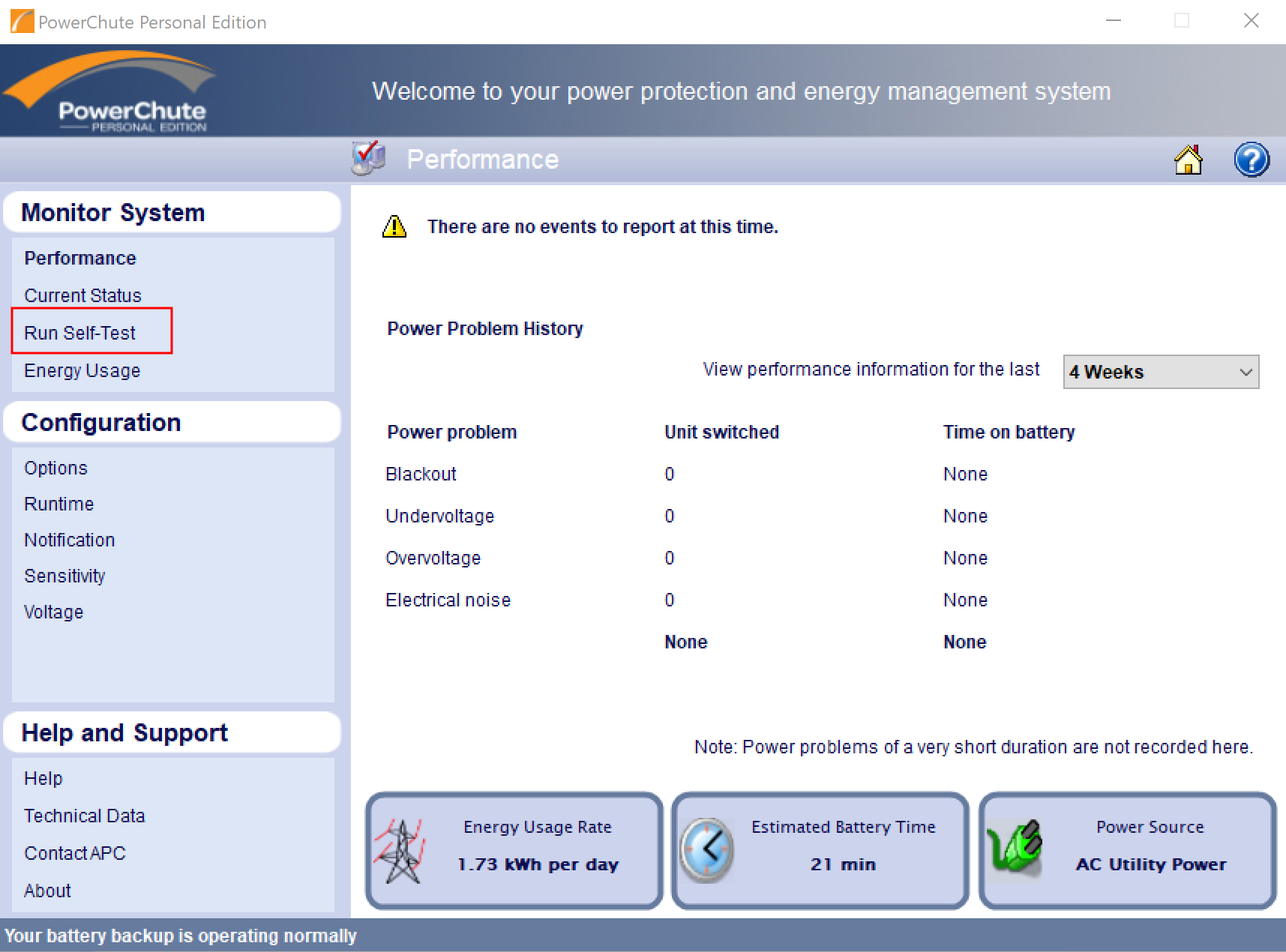Click the Power Problem History heading
The width and height of the screenshot is (1286, 952).
pos(485,328)
